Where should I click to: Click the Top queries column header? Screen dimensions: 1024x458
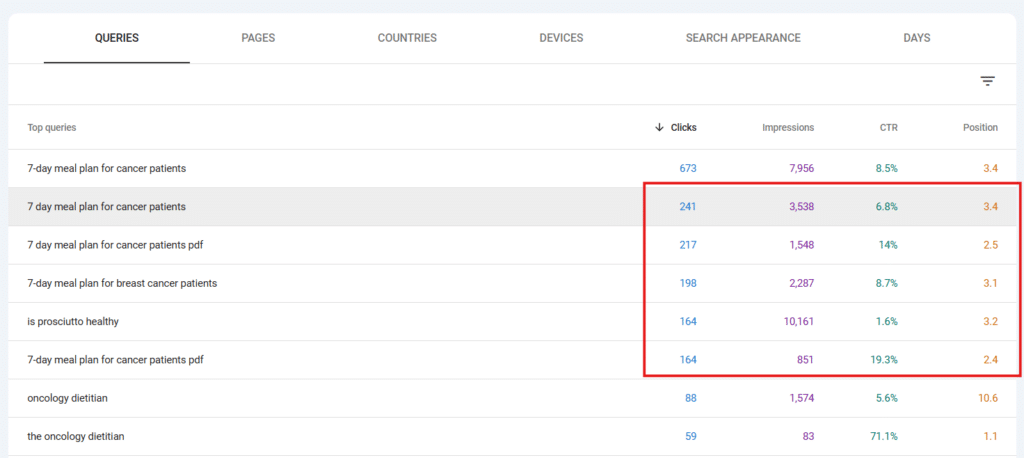(x=52, y=127)
